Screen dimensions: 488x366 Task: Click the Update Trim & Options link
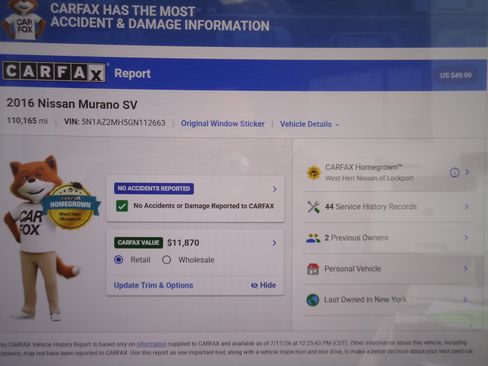(153, 285)
